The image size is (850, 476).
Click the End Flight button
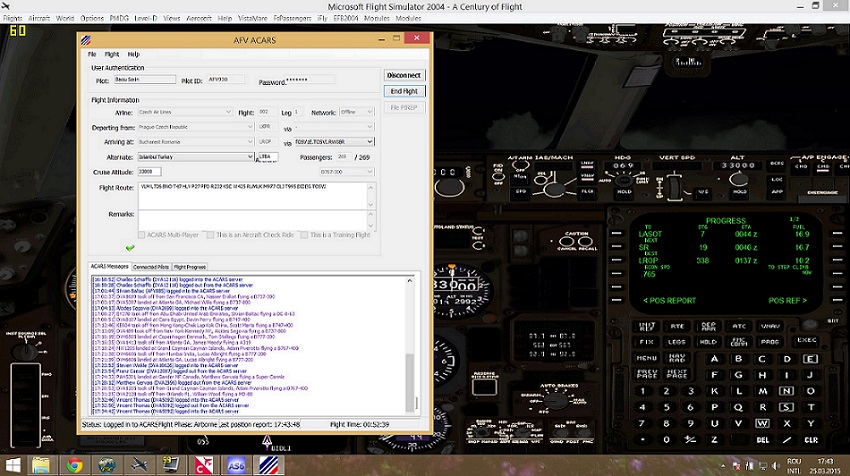tap(404, 91)
